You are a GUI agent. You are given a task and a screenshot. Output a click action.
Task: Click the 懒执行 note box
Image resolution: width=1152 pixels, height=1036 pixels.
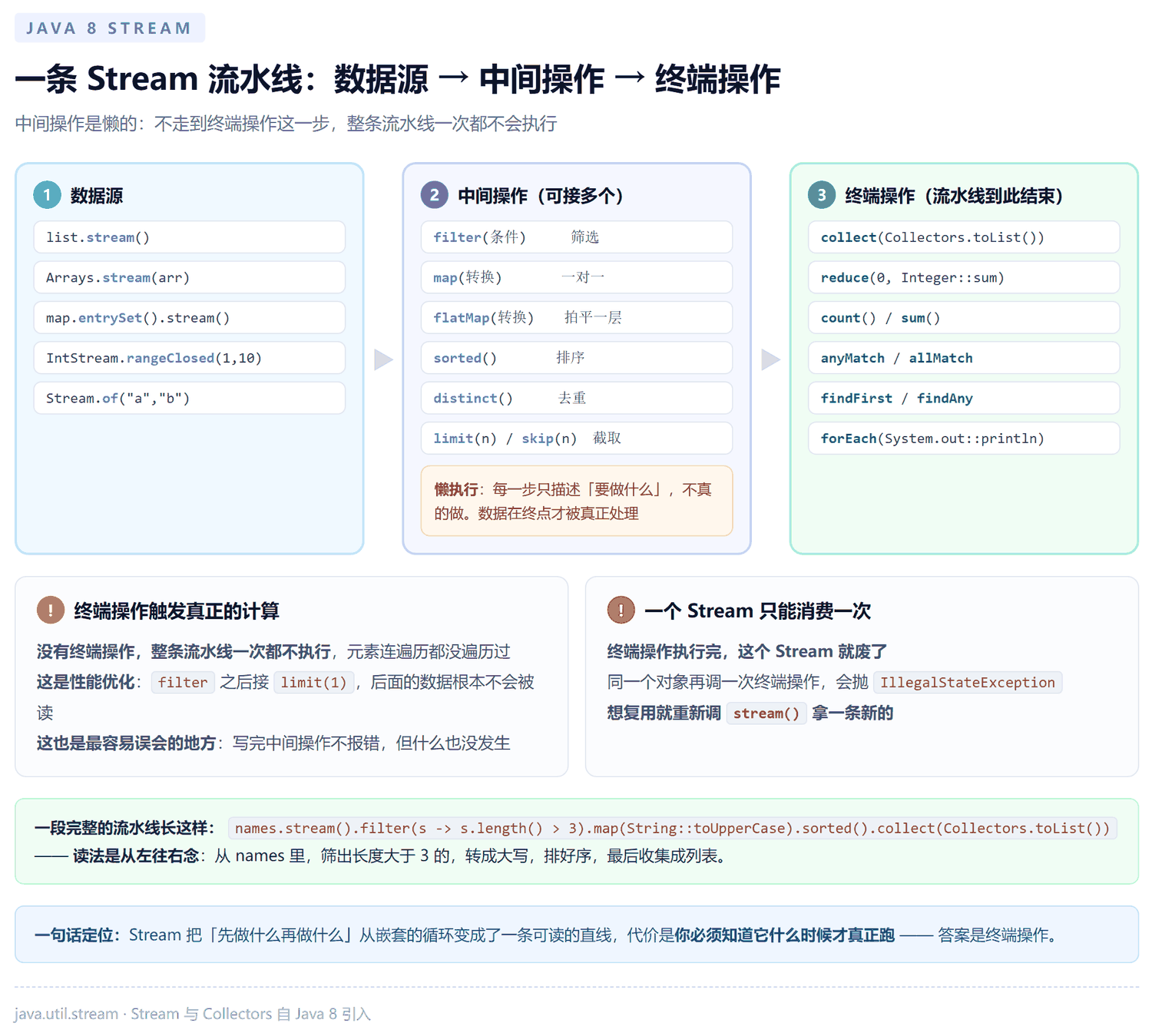click(x=577, y=501)
